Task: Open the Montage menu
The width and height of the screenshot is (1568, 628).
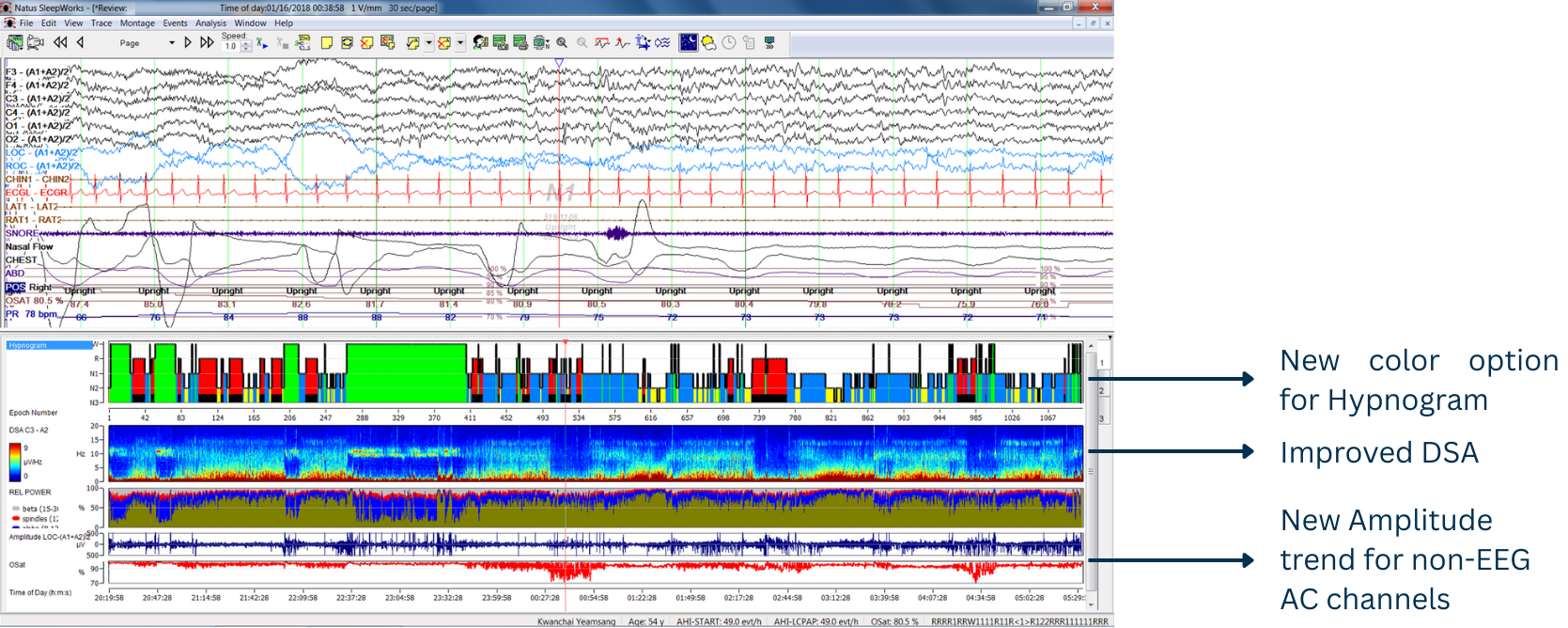Action: [137, 23]
